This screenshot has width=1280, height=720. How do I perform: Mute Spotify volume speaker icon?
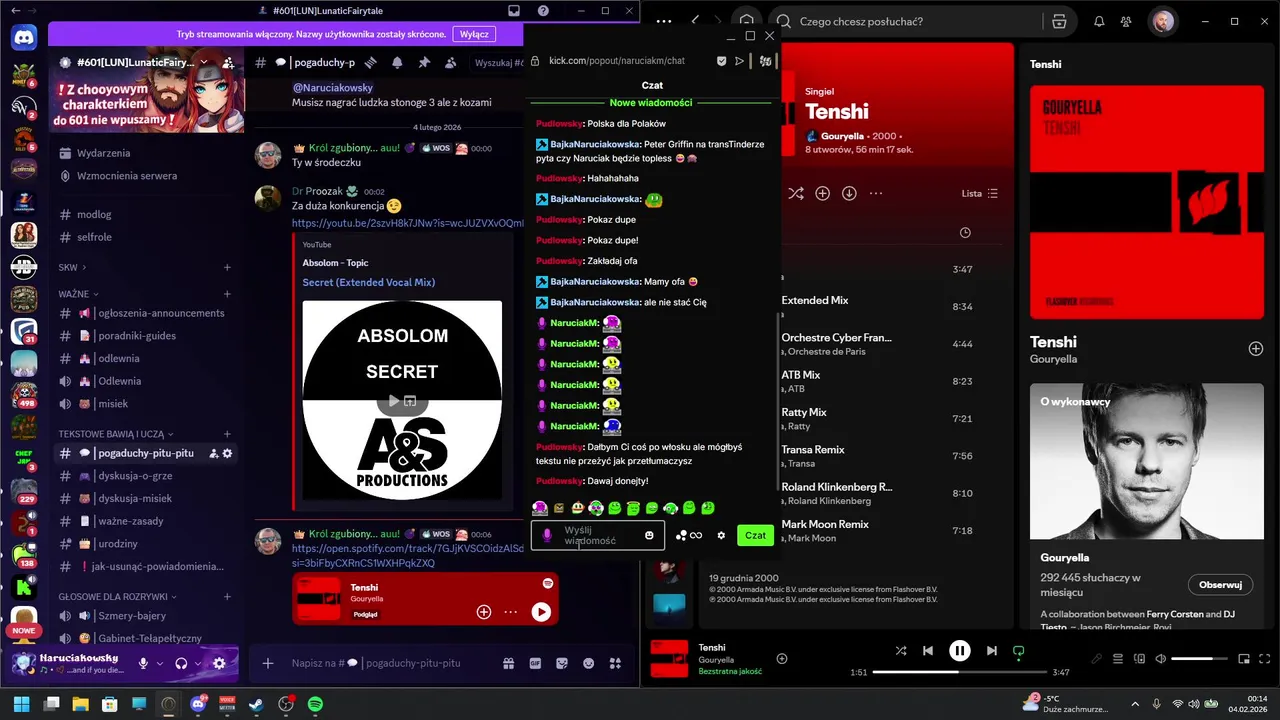point(1160,659)
